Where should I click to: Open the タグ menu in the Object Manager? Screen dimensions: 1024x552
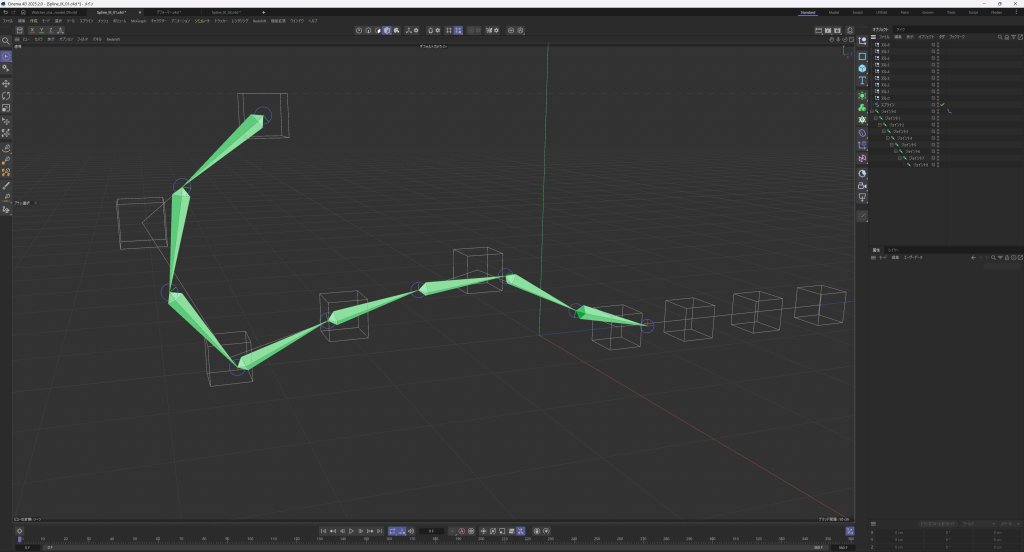pyautogui.click(x=942, y=37)
